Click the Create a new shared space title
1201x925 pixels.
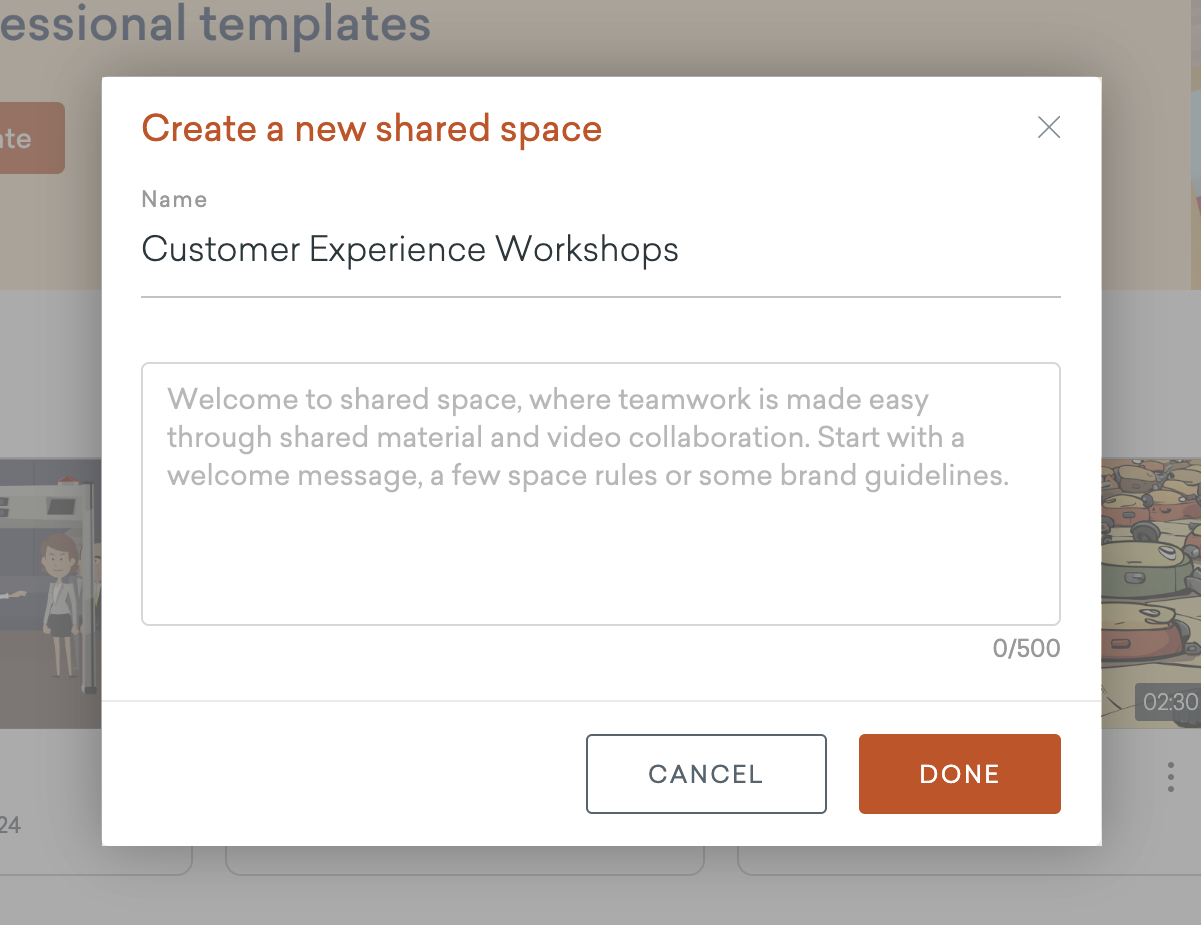pyautogui.click(x=372, y=128)
